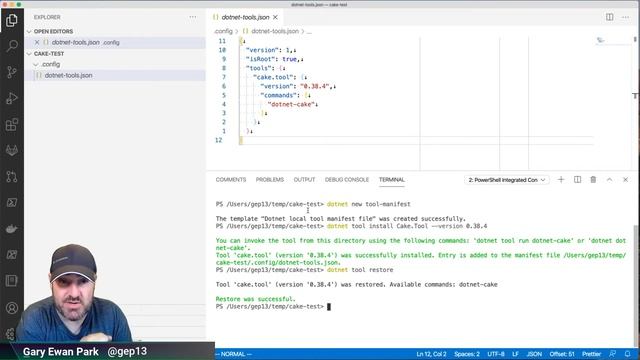
Task: Click Ln 12, Col 2 in status bar
Action: click(x=431, y=354)
